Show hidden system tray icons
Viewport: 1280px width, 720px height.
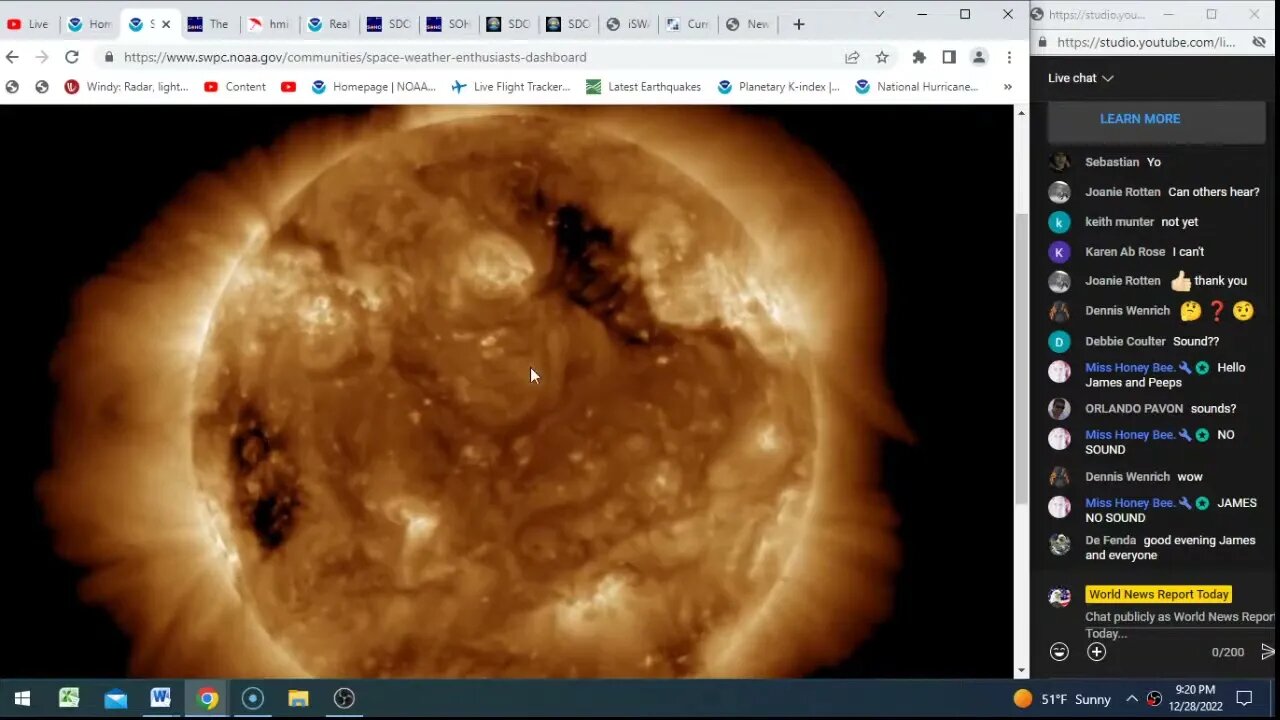point(1131,699)
